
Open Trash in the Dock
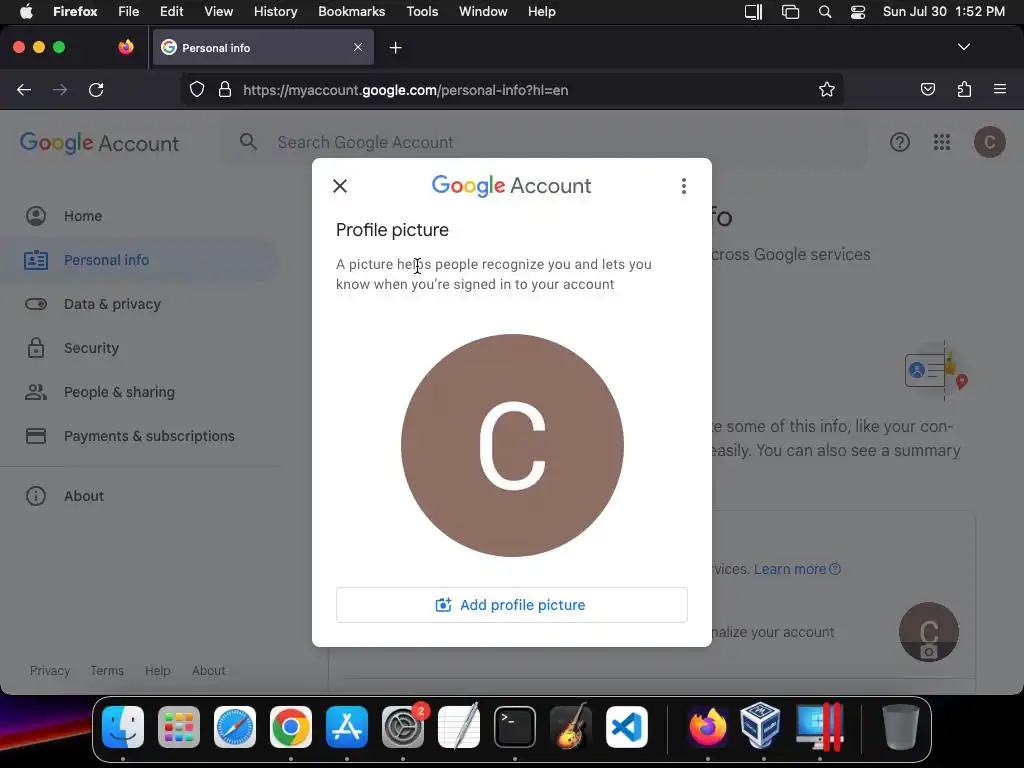901,727
